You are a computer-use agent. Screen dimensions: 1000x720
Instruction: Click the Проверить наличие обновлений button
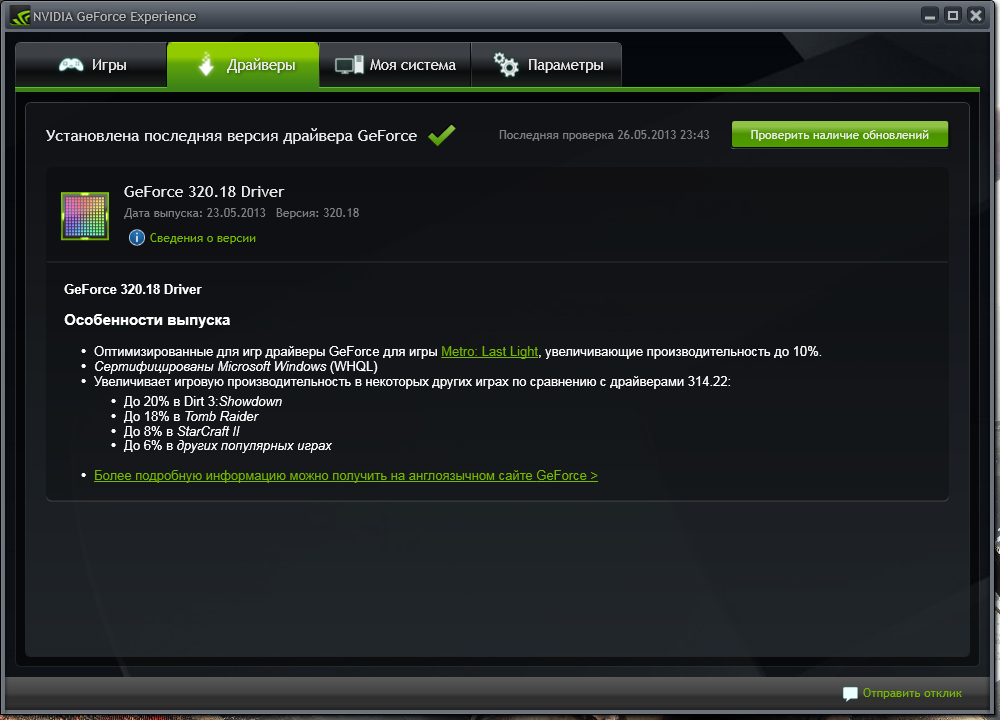tap(839, 135)
